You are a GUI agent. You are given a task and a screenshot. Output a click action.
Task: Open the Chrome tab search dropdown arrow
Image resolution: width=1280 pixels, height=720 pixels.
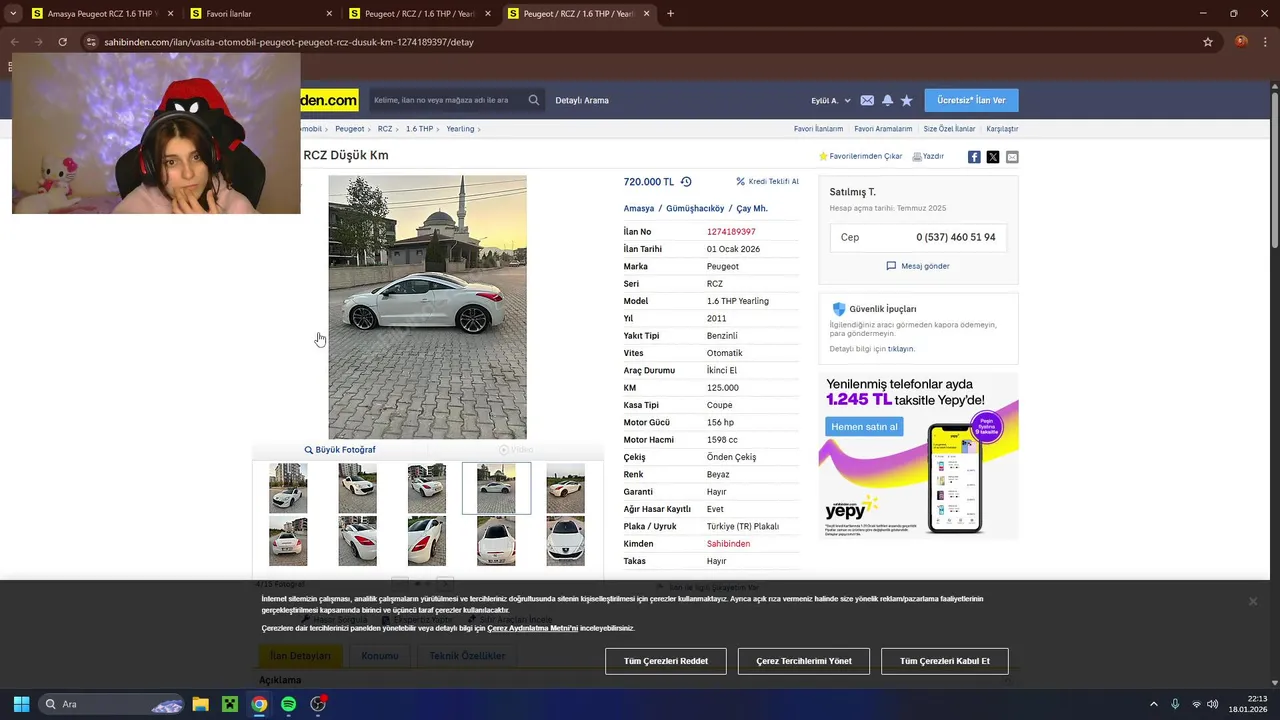tap(13, 14)
